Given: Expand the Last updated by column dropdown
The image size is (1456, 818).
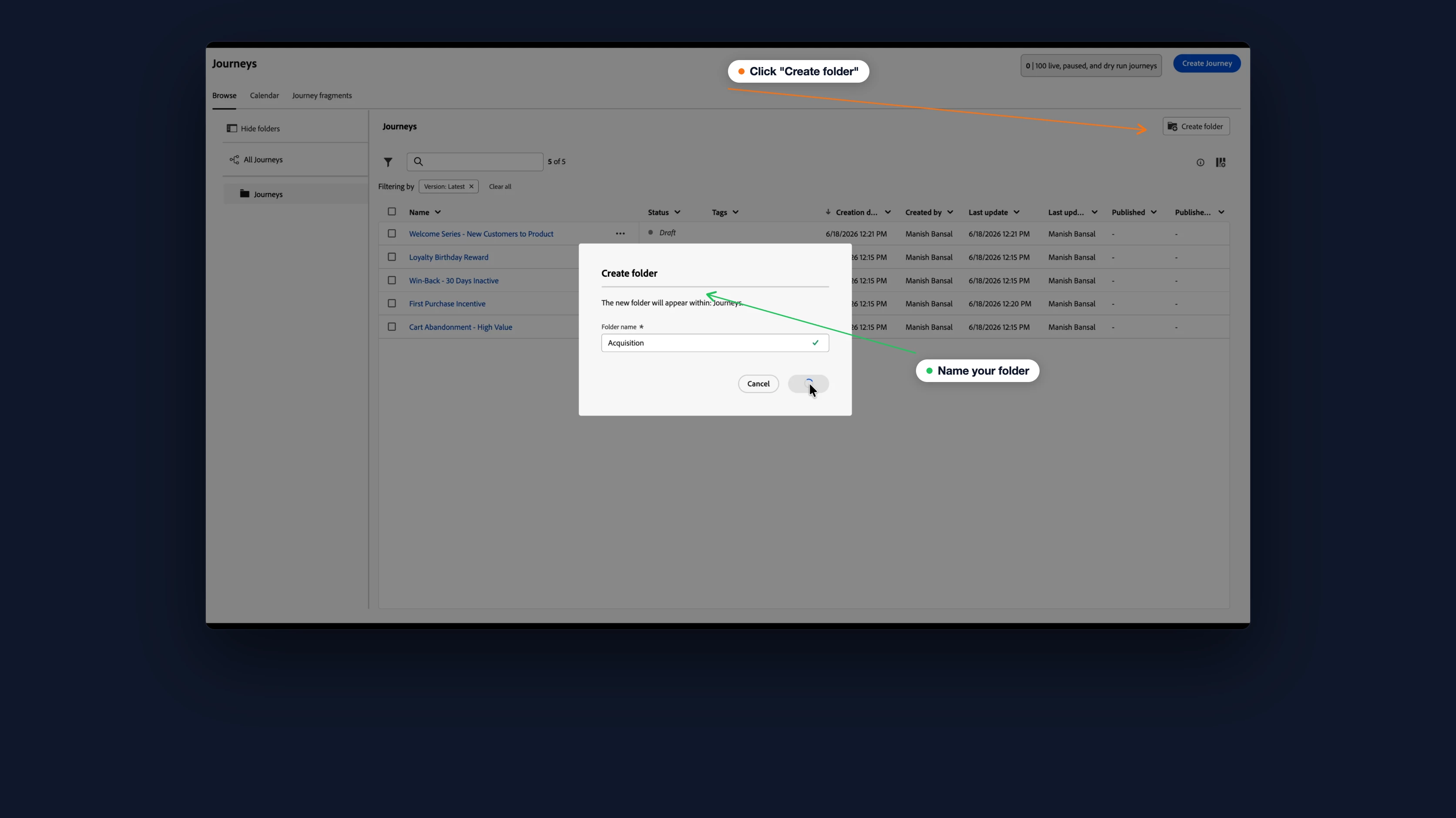Looking at the screenshot, I should tap(1094, 213).
